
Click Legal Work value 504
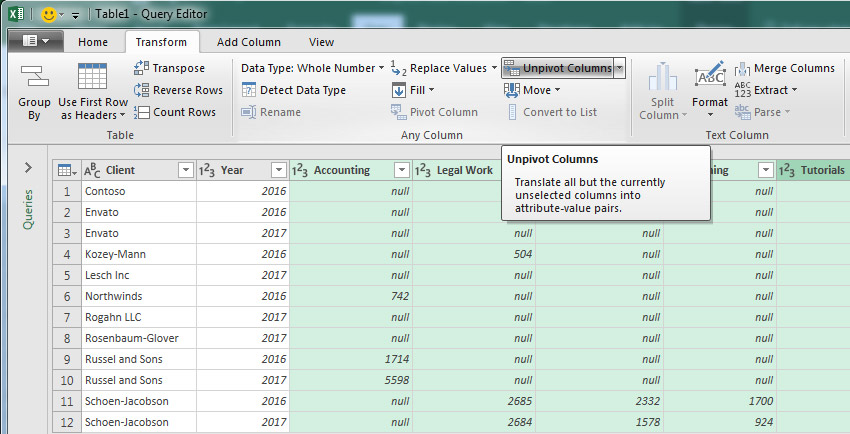coord(474,254)
